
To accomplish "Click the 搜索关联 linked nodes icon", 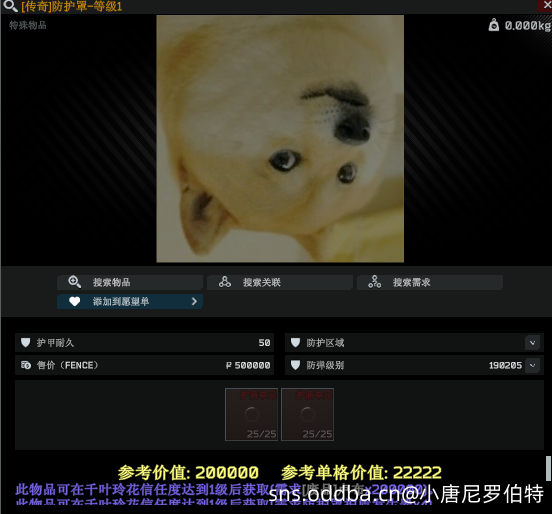I will click(x=225, y=282).
